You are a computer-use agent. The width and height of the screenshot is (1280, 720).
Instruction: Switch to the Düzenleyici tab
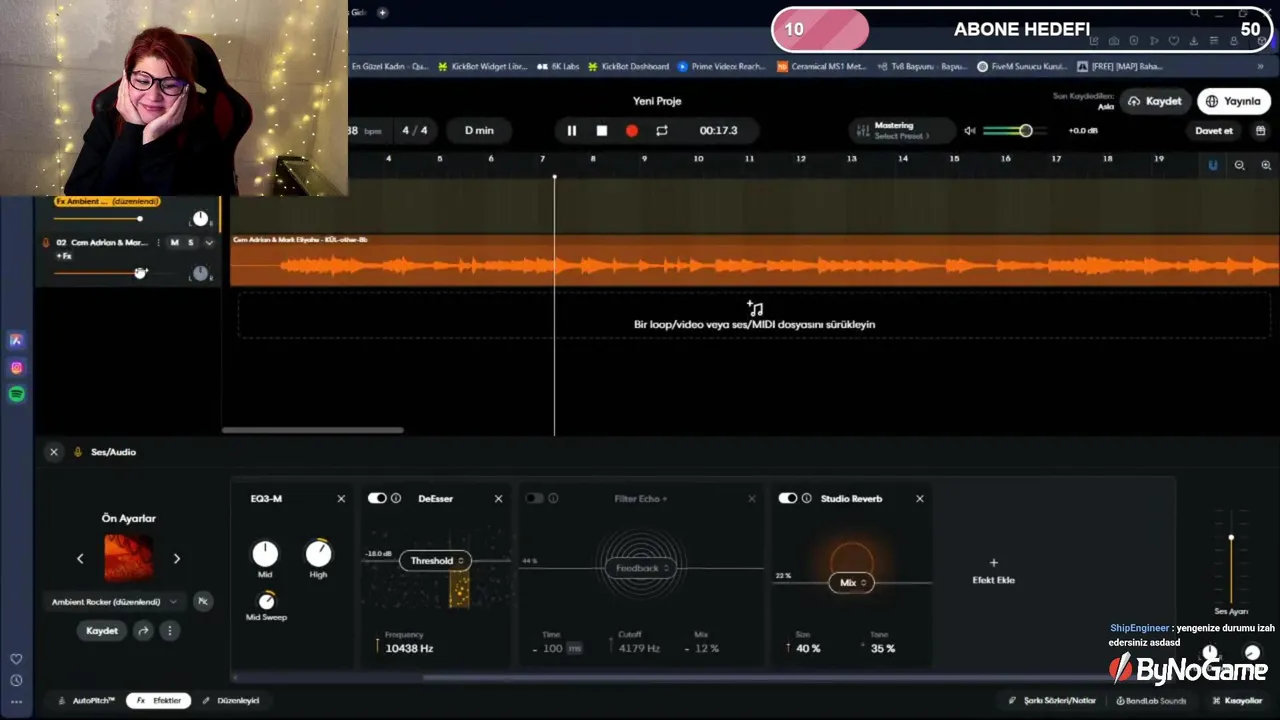tap(232, 701)
